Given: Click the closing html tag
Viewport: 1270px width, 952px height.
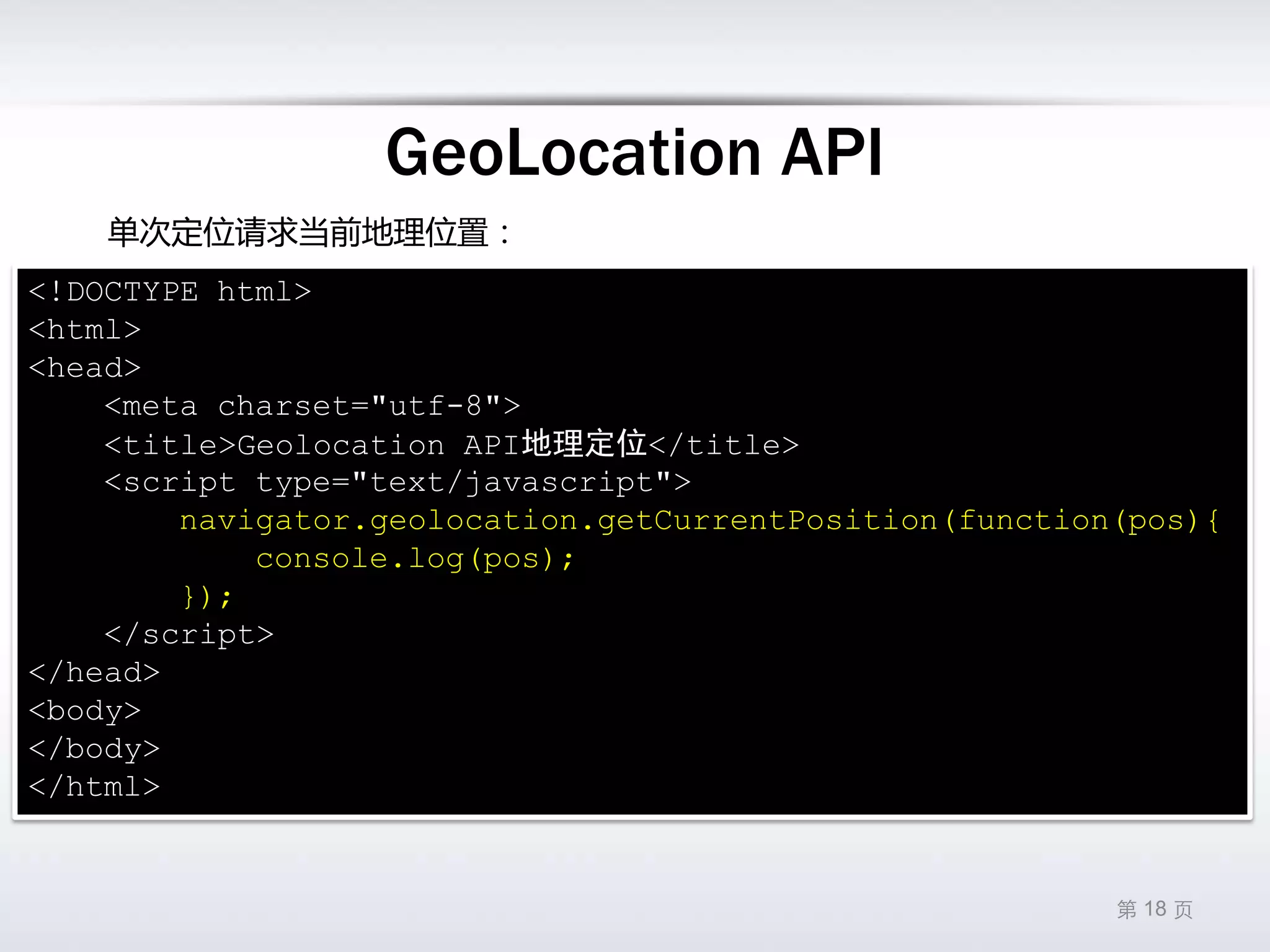Looking at the screenshot, I should coord(94,787).
